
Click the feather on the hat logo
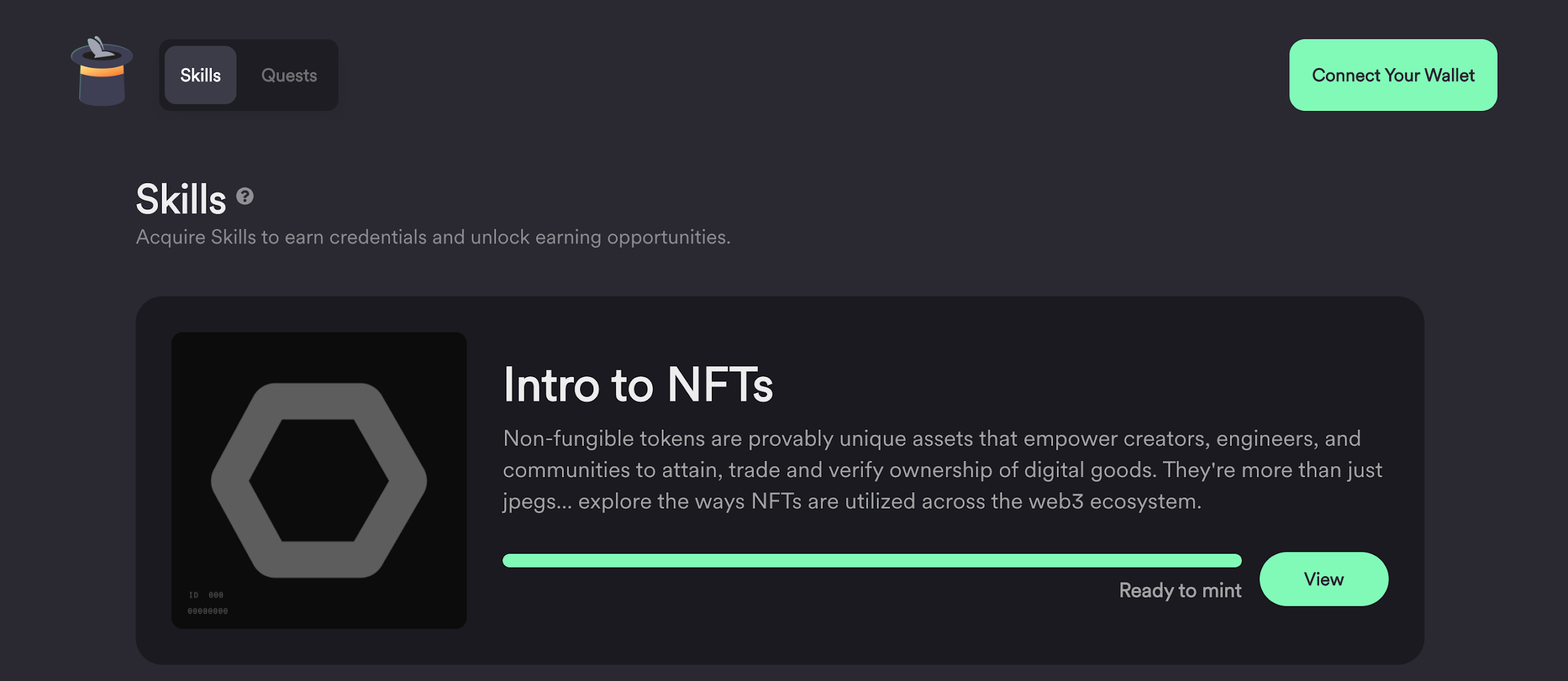[96, 46]
